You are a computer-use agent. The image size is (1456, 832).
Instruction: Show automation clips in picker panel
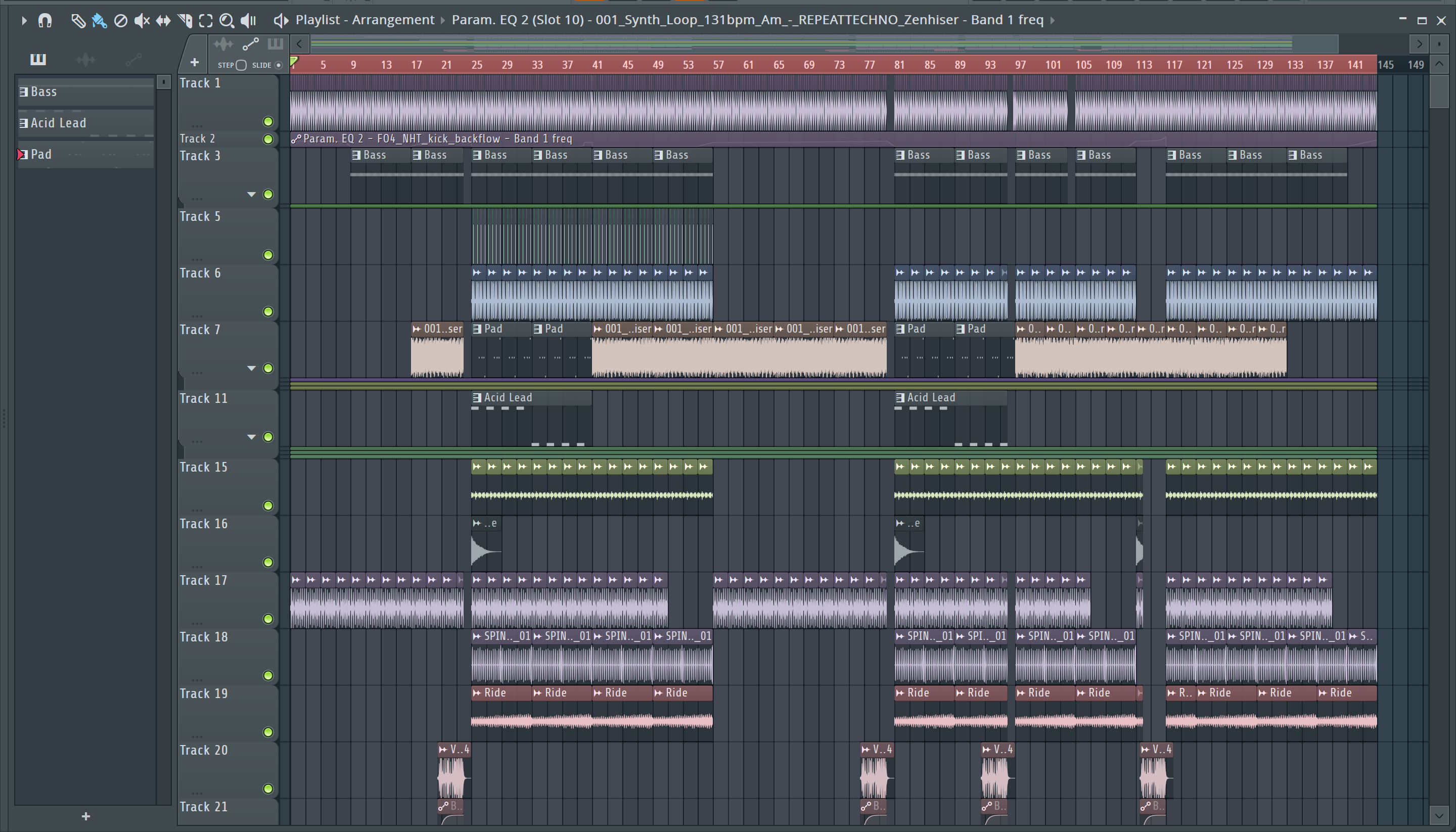(x=133, y=59)
